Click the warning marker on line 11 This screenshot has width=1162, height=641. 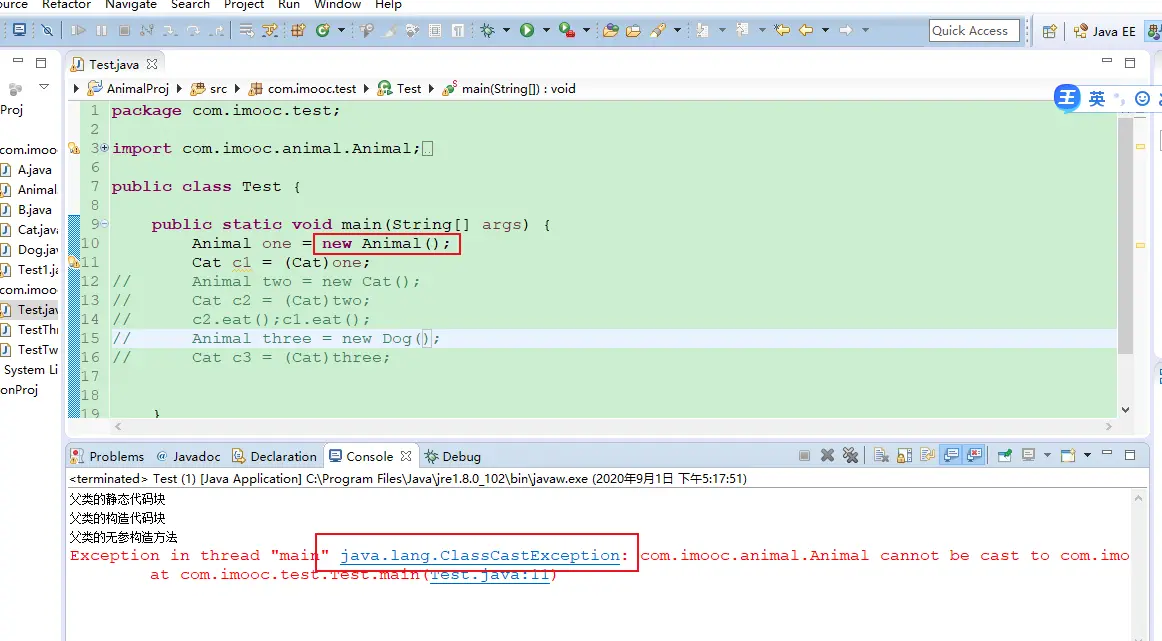[x=73, y=262]
